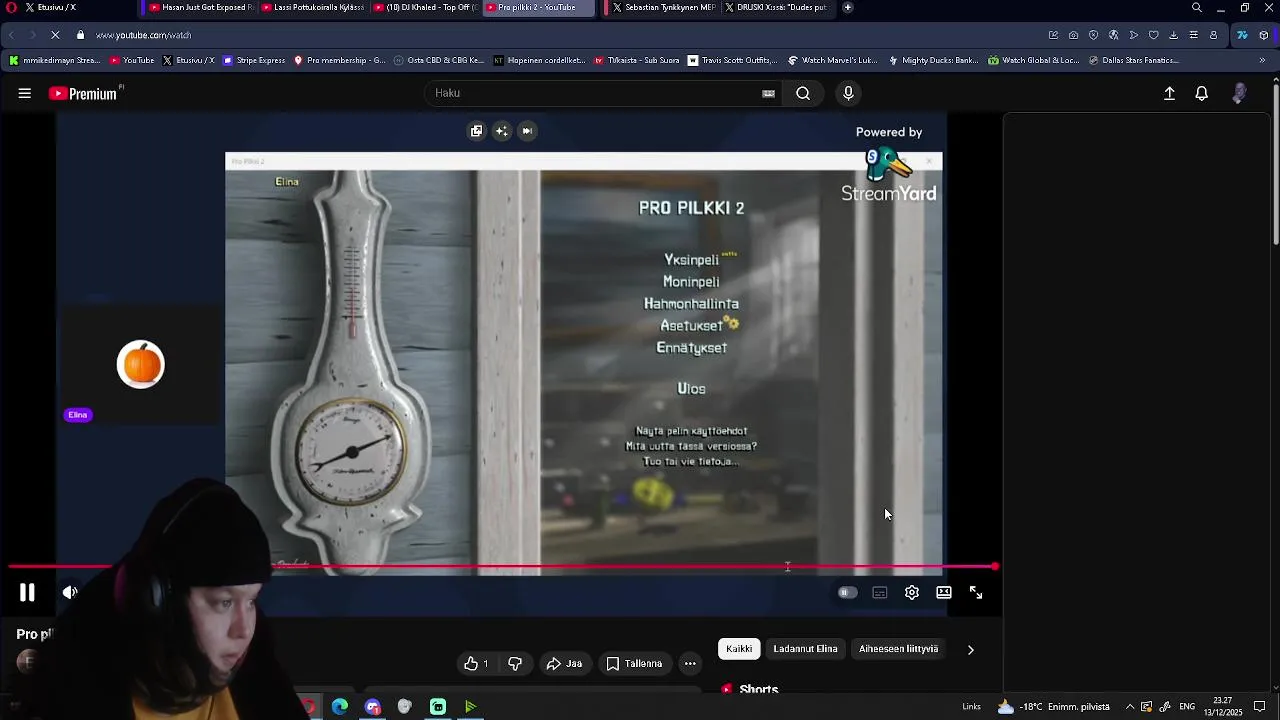Expand bookmarks bar overflow chevron

pos(1262,60)
